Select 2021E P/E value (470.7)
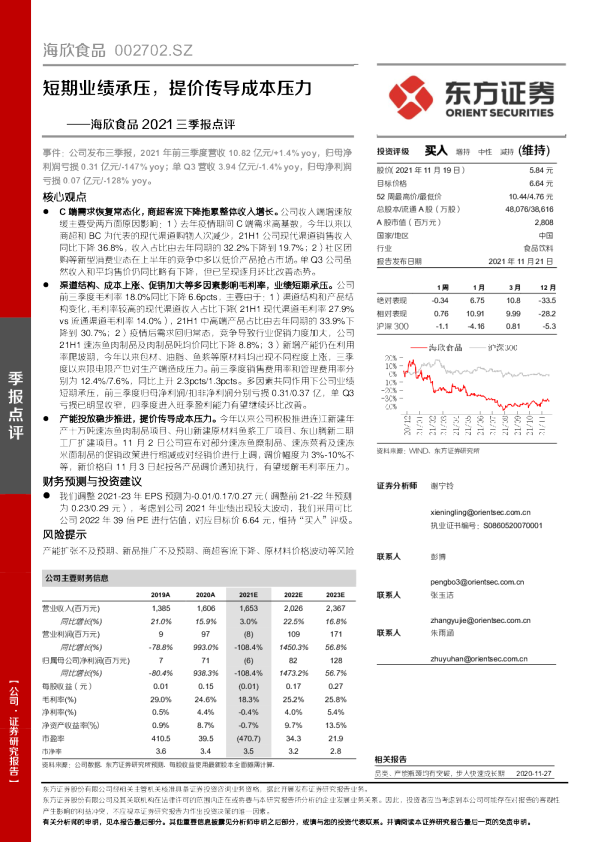595x842 pixels. [x=248, y=738]
